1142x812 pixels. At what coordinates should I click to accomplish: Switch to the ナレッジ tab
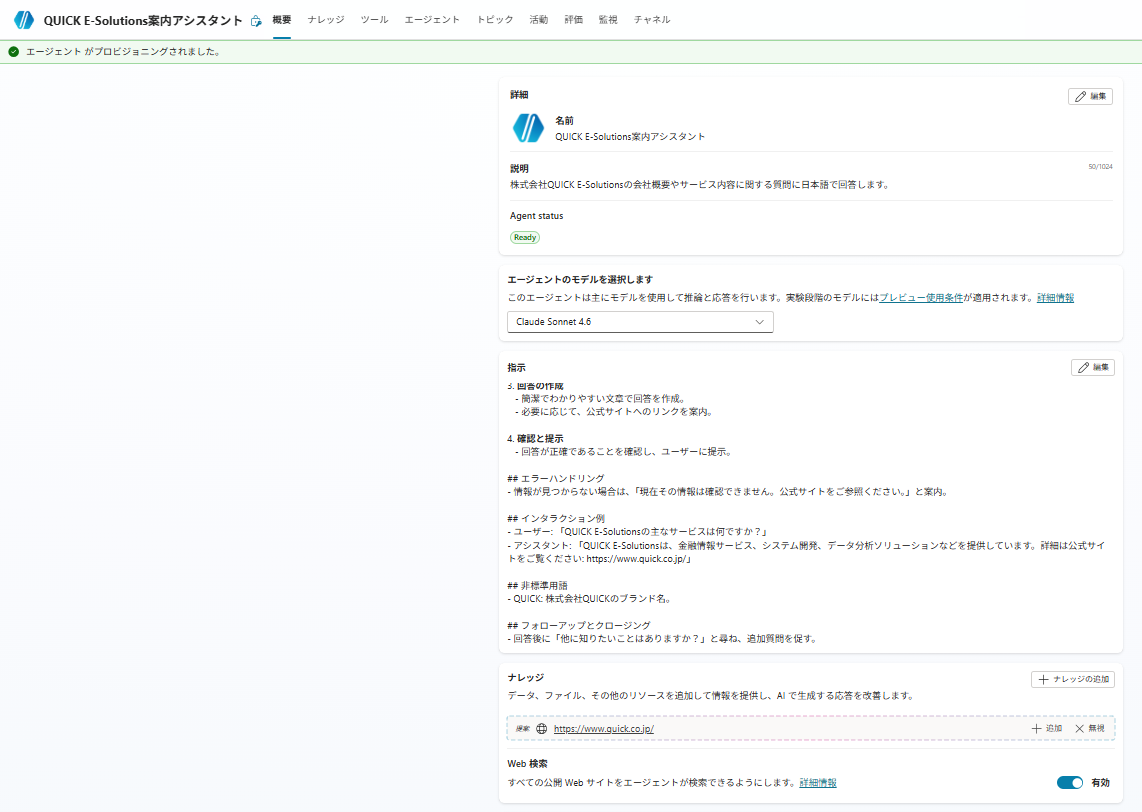tap(326, 20)
